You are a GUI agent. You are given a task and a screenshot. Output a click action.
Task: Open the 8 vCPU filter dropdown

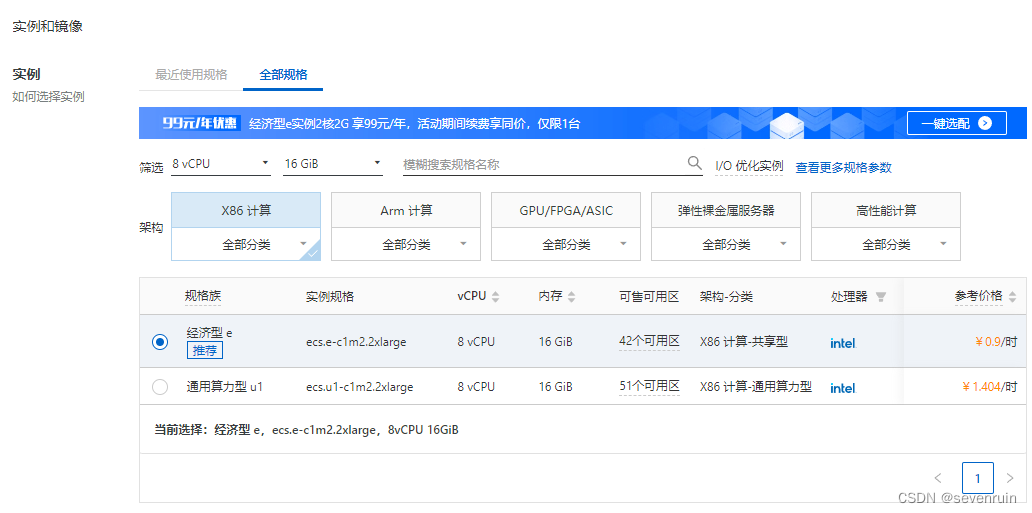(x=220, y=163)
